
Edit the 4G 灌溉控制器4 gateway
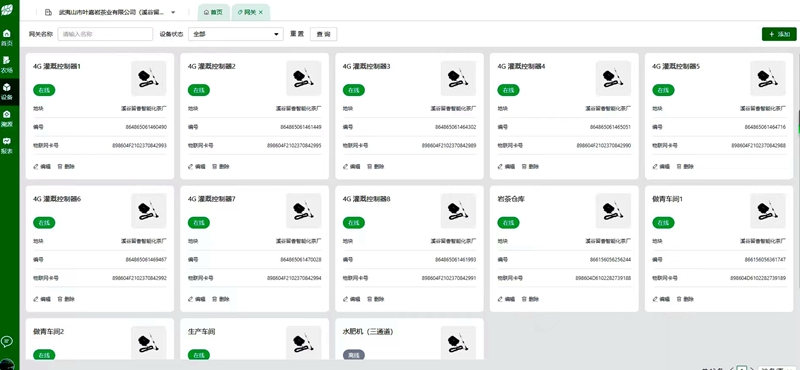click(506, 166)
